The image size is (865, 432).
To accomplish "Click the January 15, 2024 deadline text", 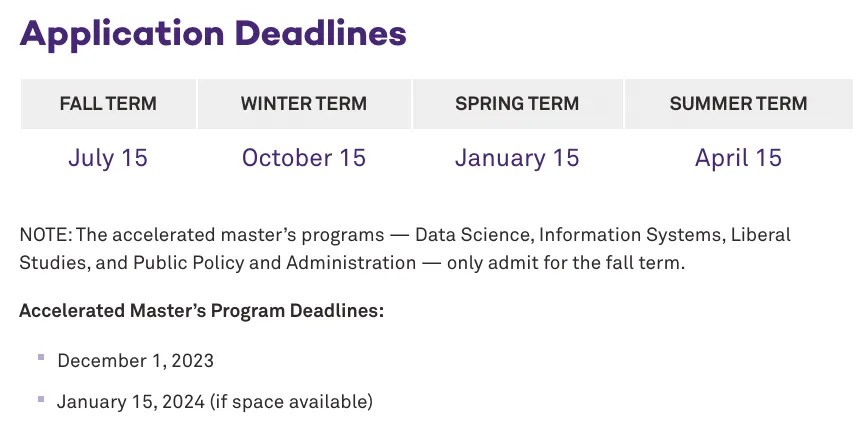I will click(130, 402).
